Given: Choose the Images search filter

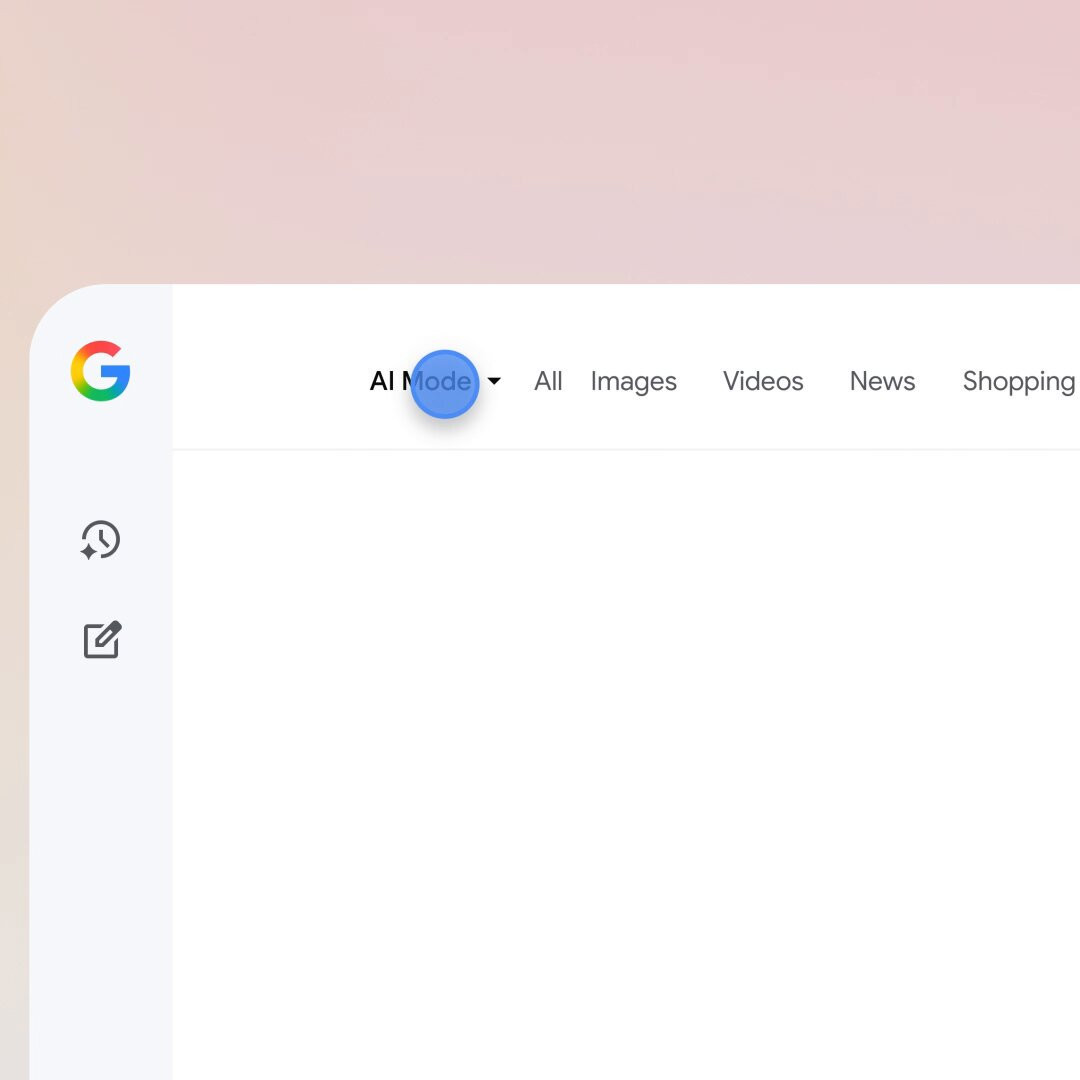Looking at the screenshot, I should coord(634,382).
